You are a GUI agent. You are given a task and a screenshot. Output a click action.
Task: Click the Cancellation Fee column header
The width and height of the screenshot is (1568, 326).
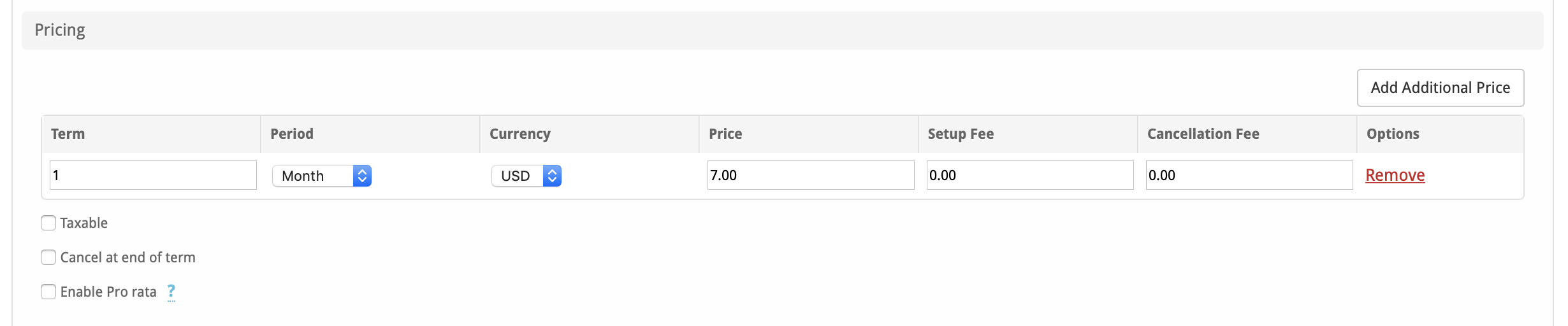(x=1203, y=134)
